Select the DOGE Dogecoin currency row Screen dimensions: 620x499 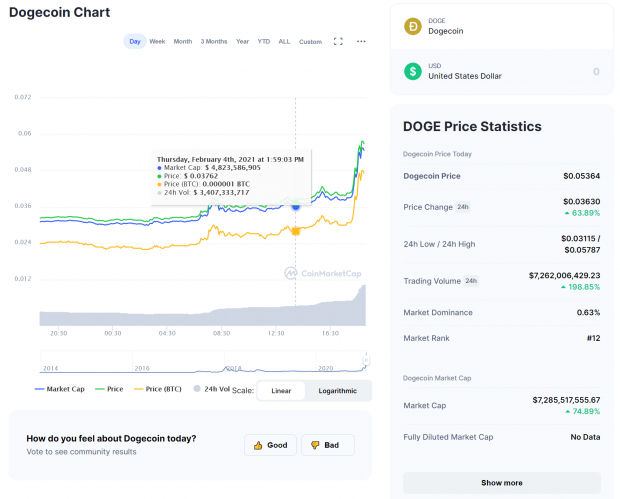pyautogui.click(x=502, y=26)
